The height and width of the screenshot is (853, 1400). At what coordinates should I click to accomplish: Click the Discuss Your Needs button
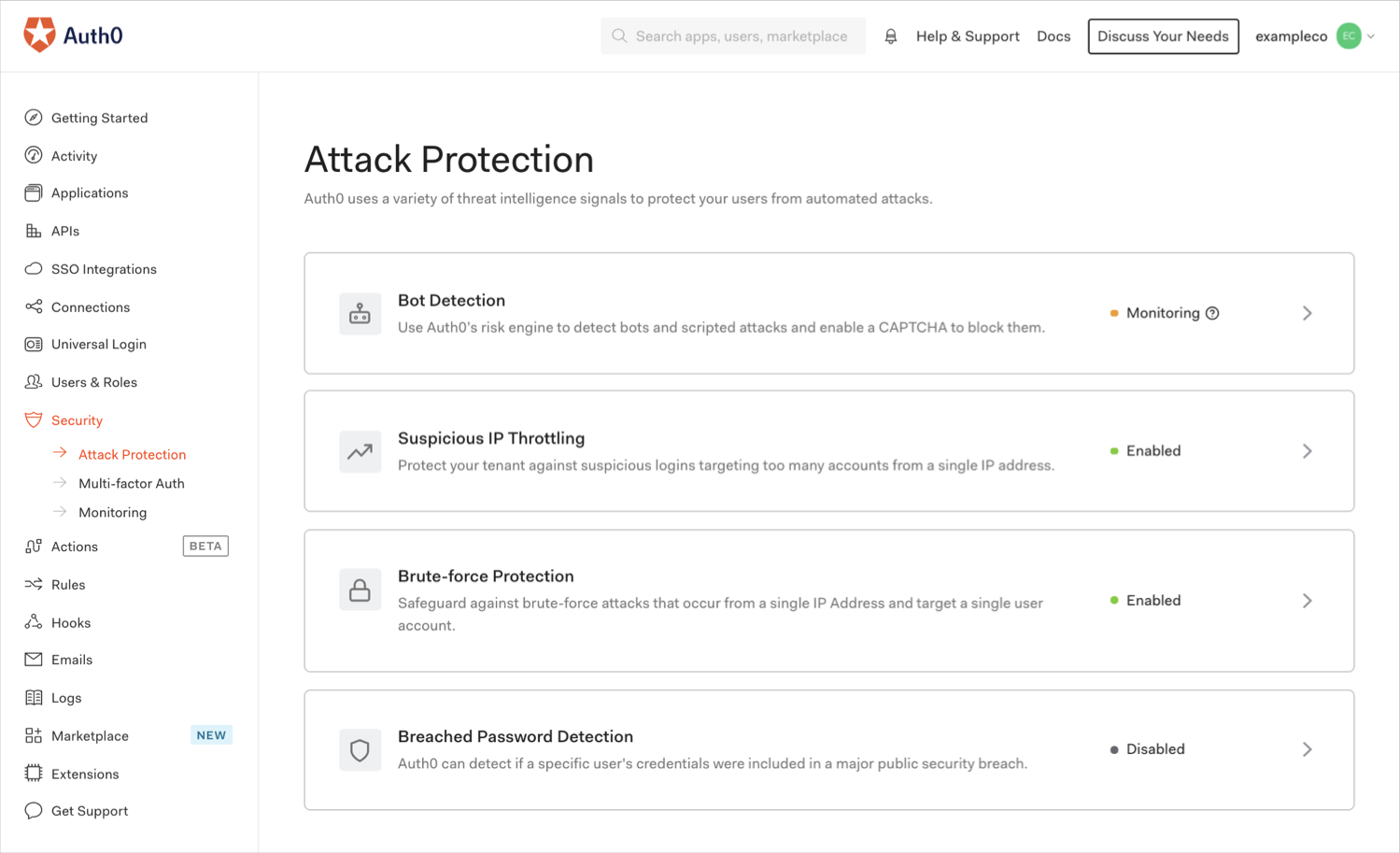[x=1163, y=36]
